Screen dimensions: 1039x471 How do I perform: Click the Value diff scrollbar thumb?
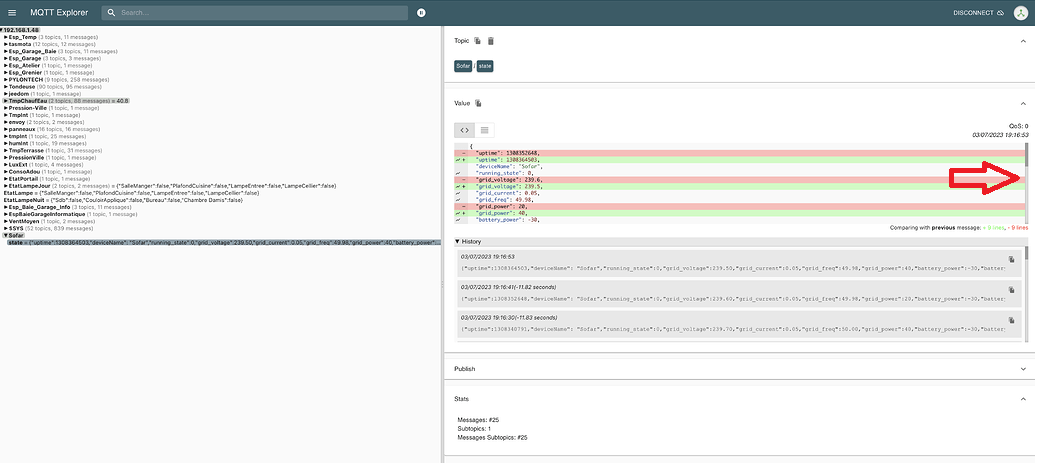1027,154
